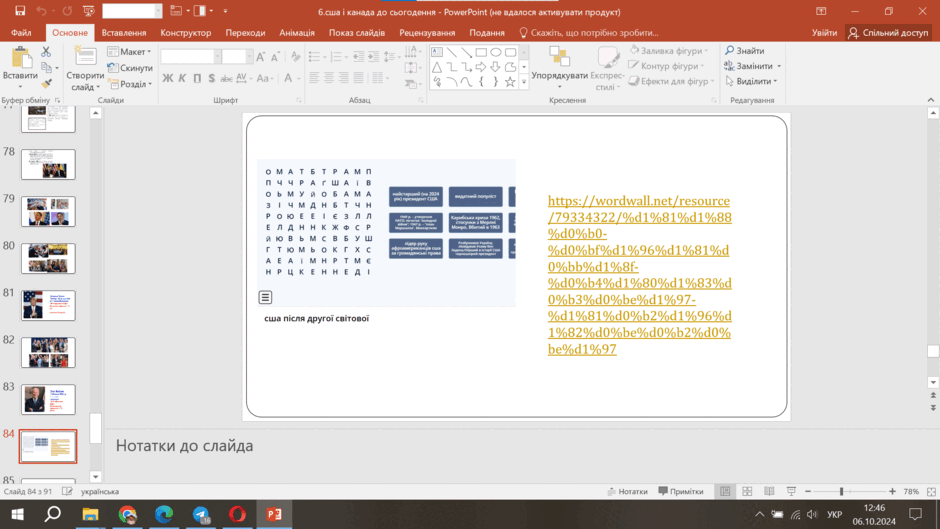940x529 pixels.
Task: Expand the shapes gallery more arrow
Action: click(x=524, y=82)
